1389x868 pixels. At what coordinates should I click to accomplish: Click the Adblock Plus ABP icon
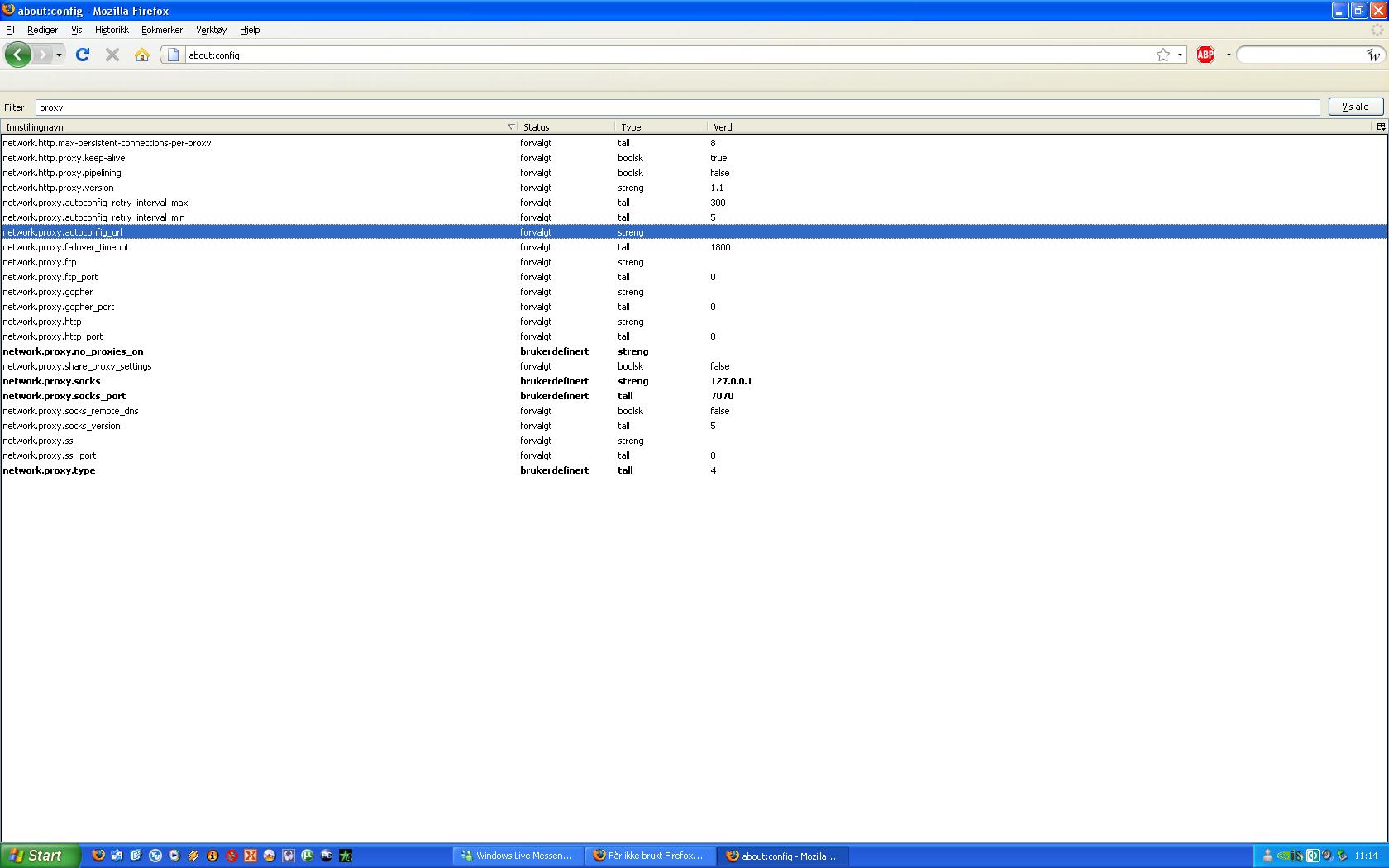[1205, 55]
